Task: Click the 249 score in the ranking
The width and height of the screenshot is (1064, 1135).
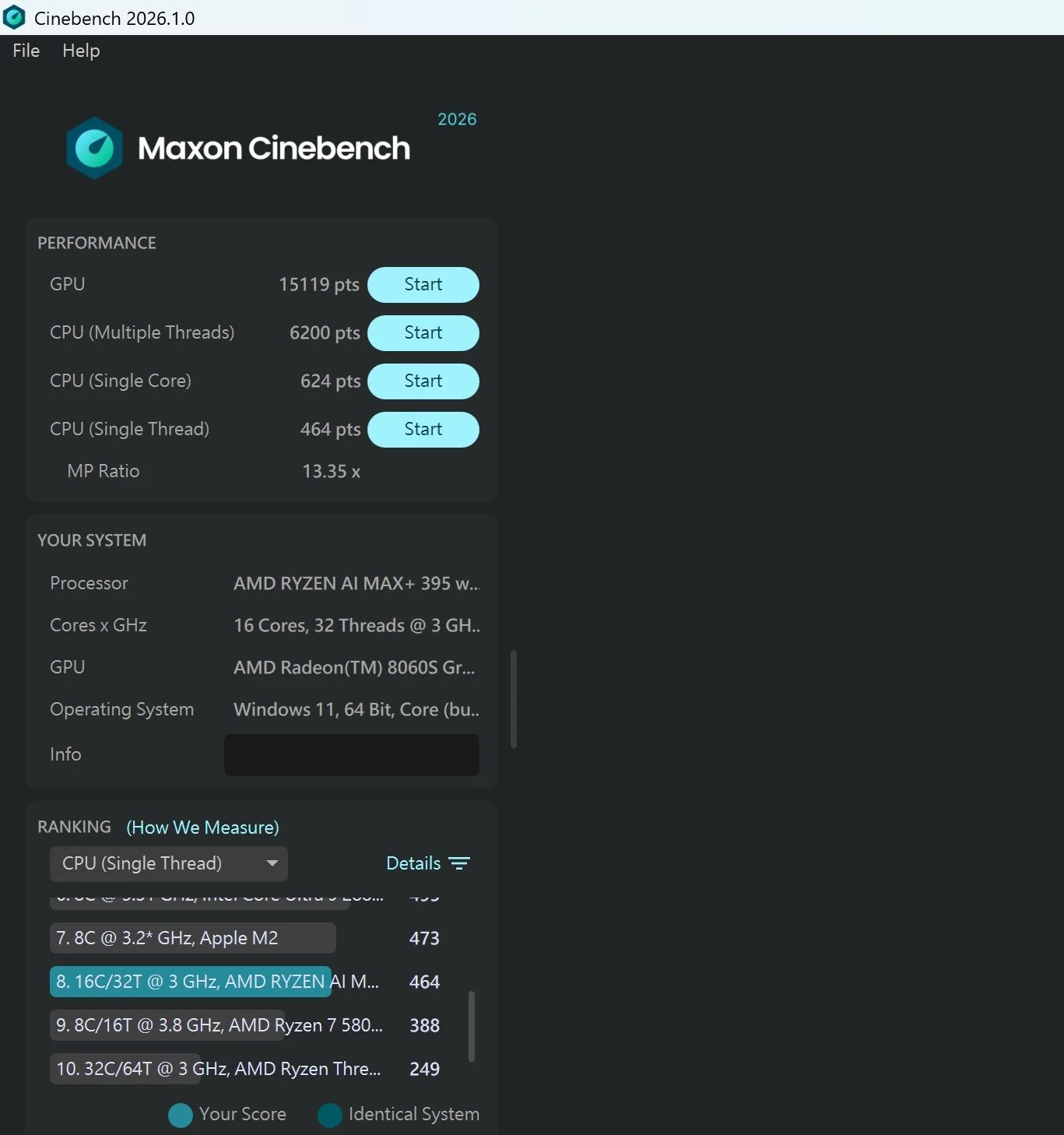Action: tap(424, 1070)
